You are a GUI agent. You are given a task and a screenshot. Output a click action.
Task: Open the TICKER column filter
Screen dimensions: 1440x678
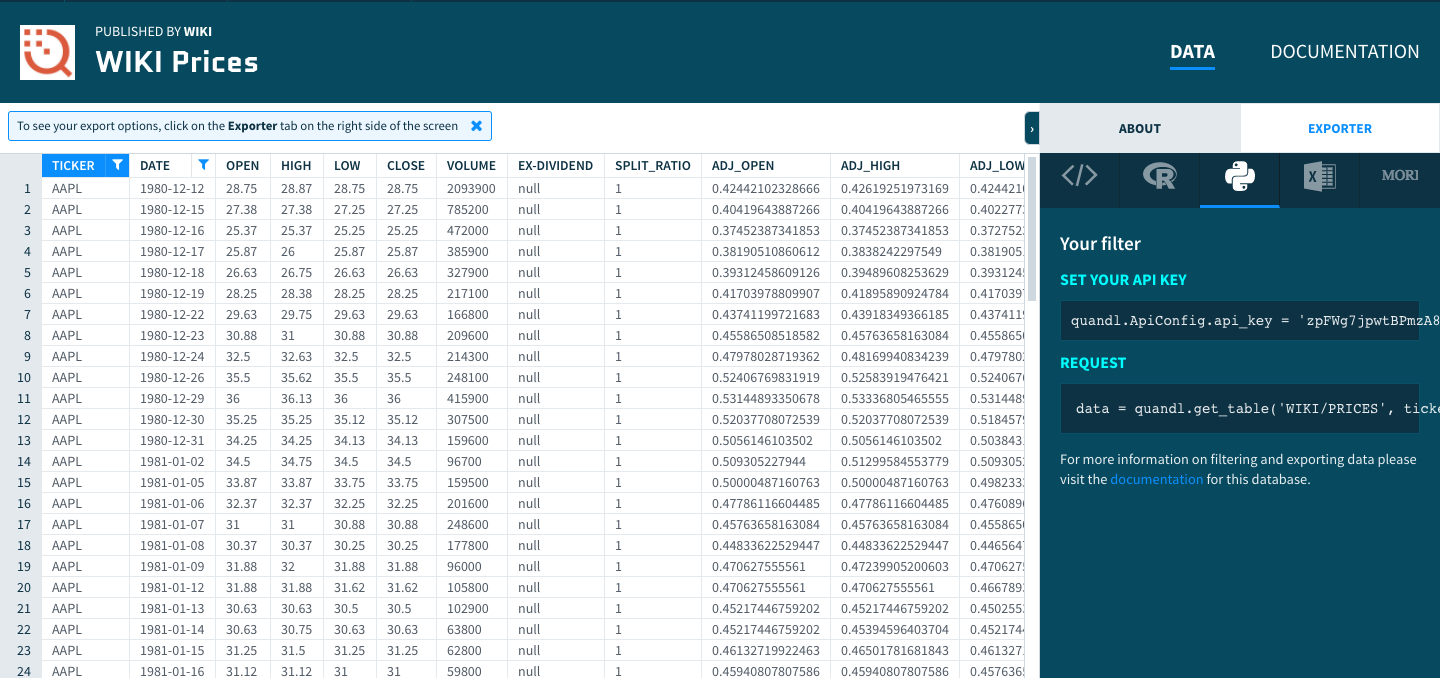coord(117,165)
